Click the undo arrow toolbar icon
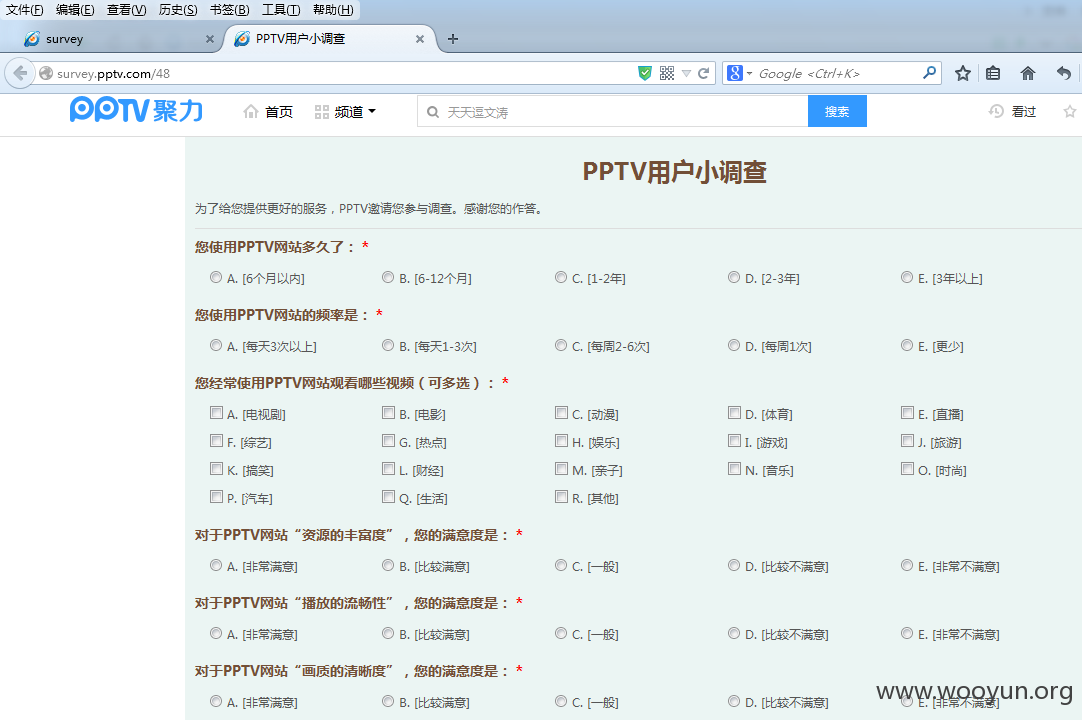Image resolution: width=1082 pixels, height=720 pixels. pos(1063,73)
